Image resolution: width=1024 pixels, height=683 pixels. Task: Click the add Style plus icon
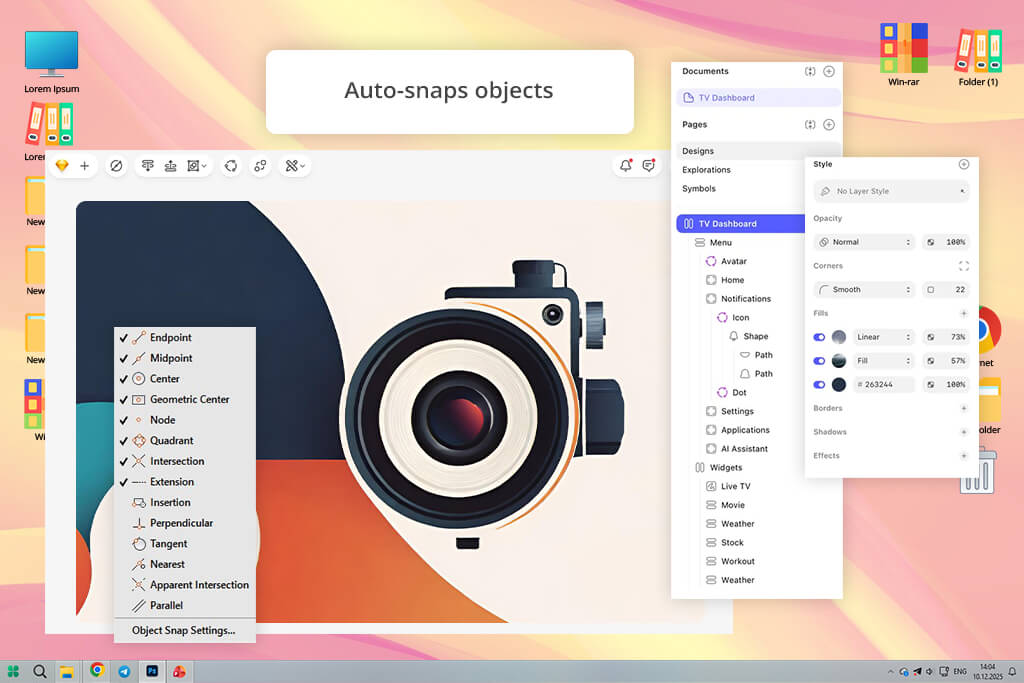963,164
